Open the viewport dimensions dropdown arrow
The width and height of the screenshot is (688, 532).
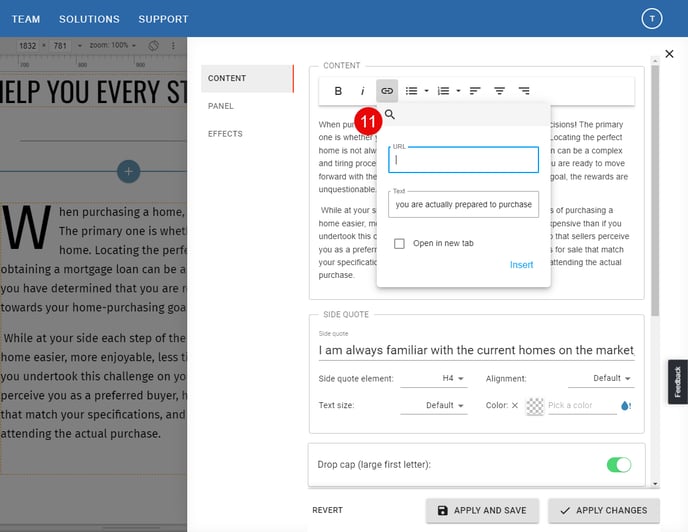coord(79,46)
